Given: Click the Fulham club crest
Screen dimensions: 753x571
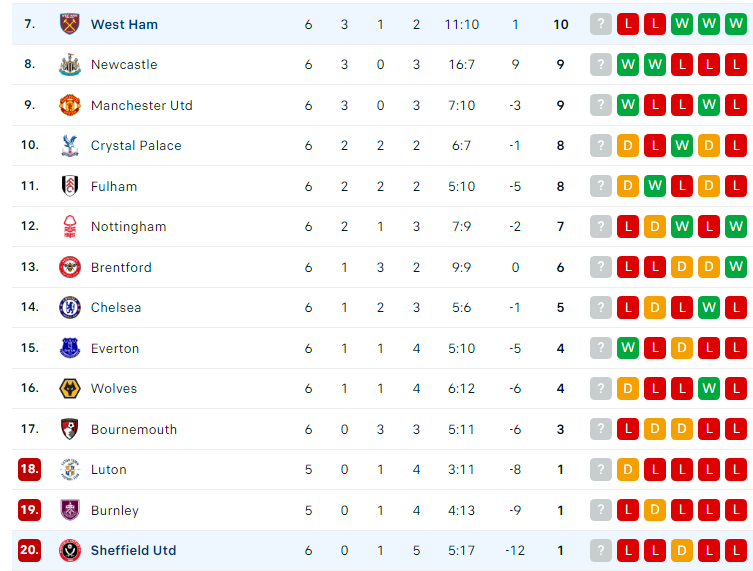Looking at the screenshot, I should pyautogui.click(x=70, y=186).
